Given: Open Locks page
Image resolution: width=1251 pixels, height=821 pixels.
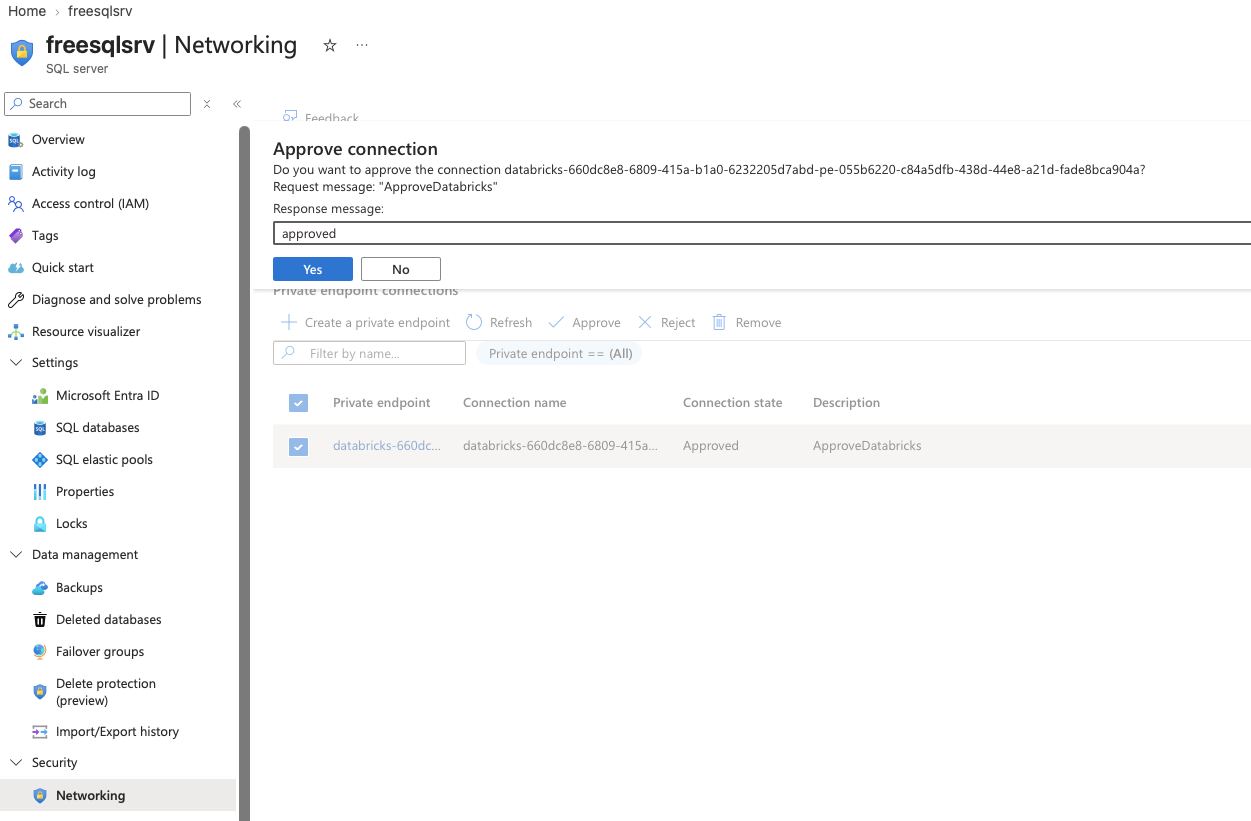Looking at the screenshot, I should pyautogui.click(x=72, y=524).
